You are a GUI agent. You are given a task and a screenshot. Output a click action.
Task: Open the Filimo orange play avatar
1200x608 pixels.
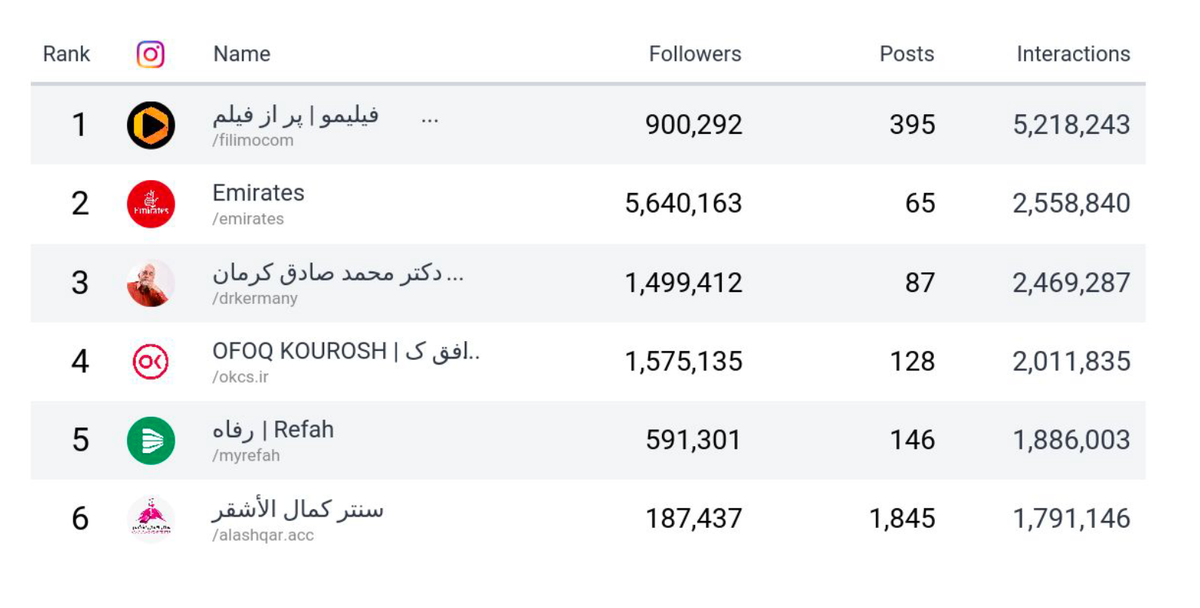coord(151,125)
